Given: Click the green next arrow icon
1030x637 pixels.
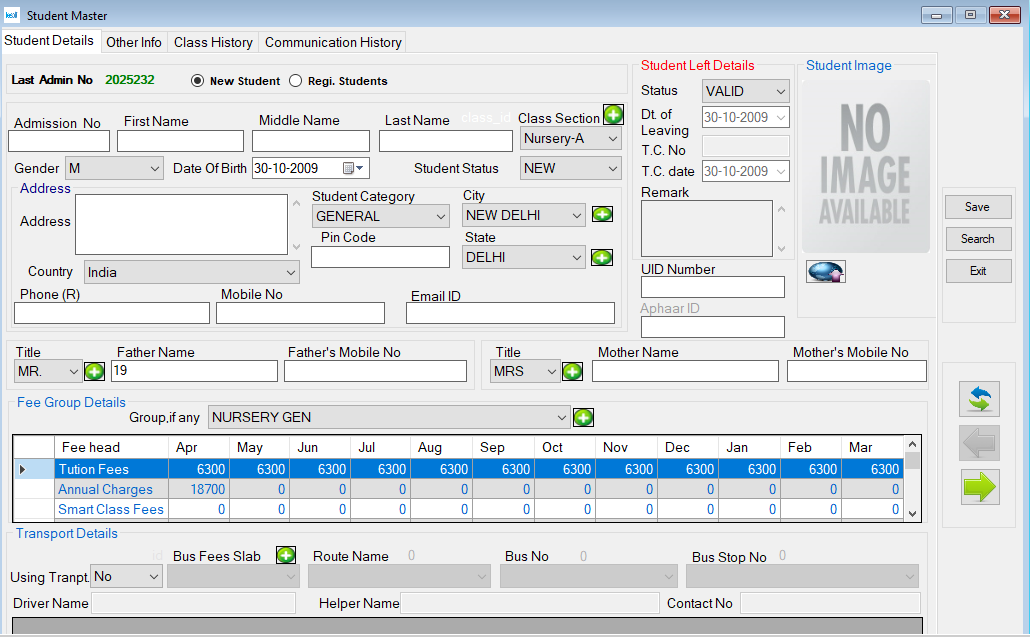Looking at the screenshot, I should coord(979,486).
